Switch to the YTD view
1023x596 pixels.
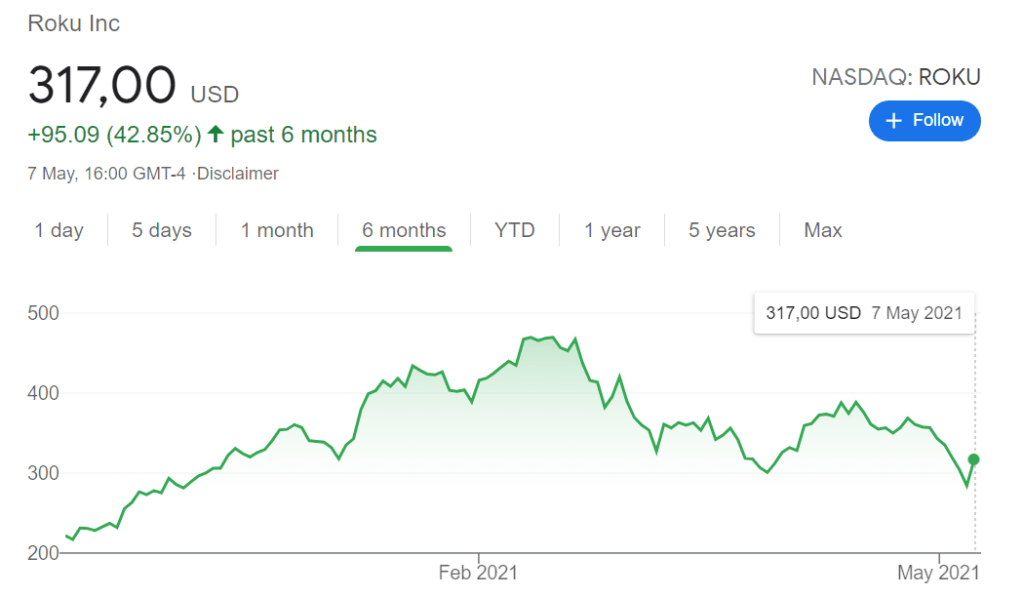514,231
